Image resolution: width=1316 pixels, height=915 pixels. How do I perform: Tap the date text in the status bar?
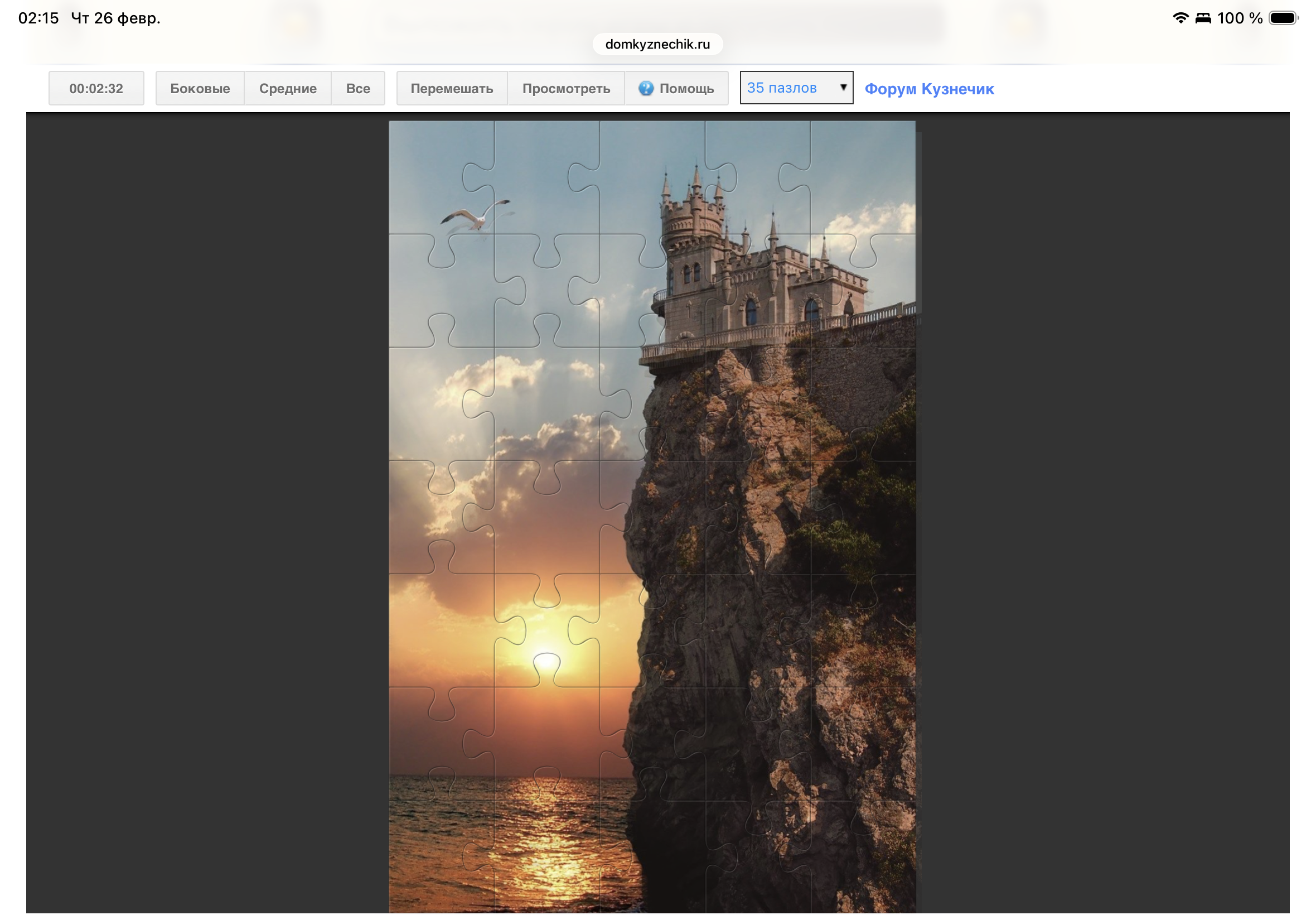tap(115, 18)
